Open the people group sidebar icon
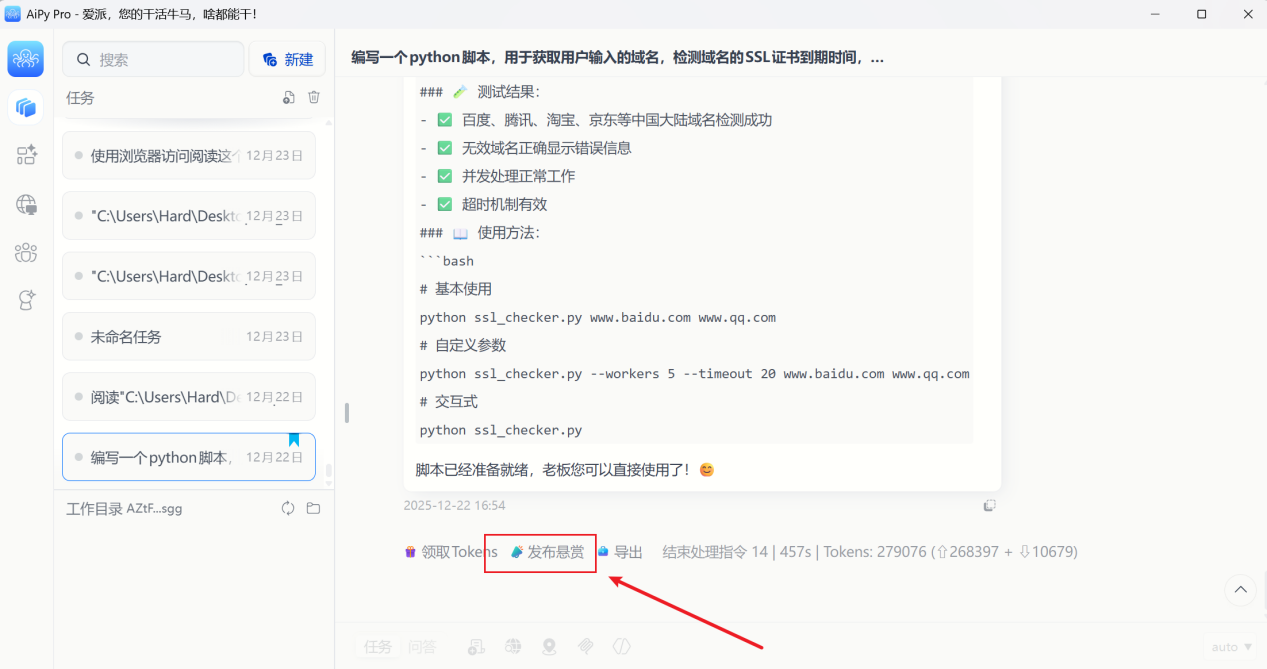Image resolution: width=1267 pixels, height=669 pixels. coord(26,252)
